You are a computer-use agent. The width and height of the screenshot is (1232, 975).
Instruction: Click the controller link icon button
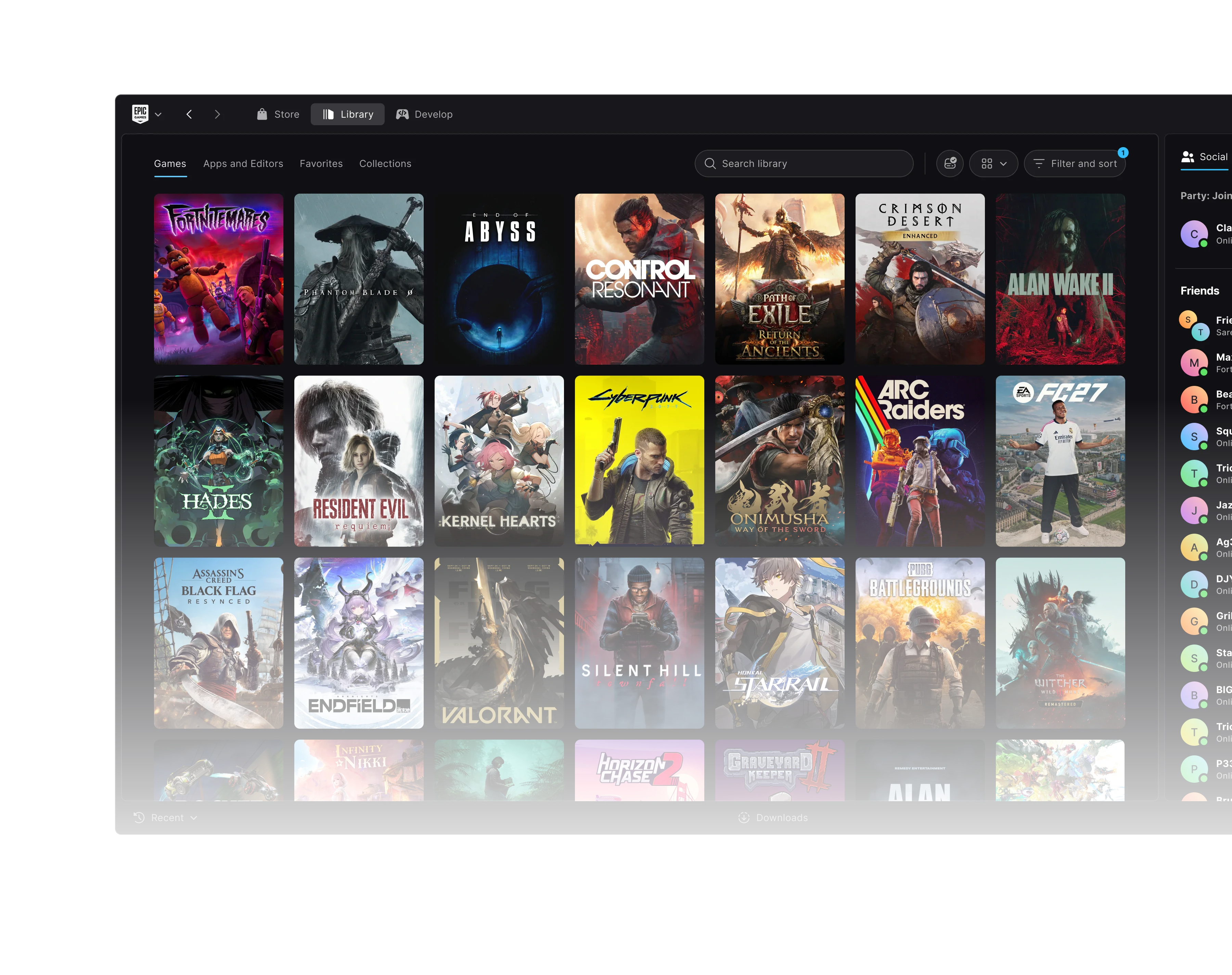[950, 163]
